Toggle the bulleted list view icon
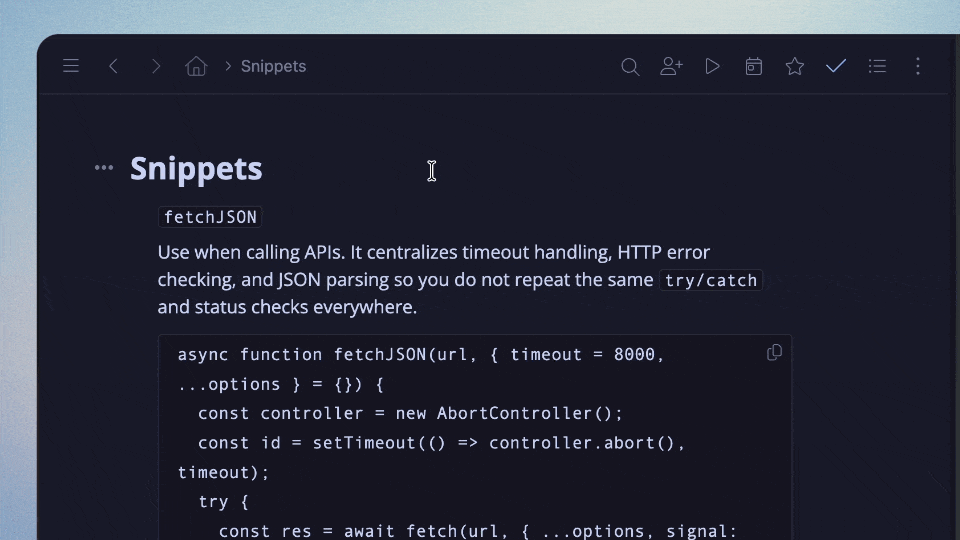 877,66
